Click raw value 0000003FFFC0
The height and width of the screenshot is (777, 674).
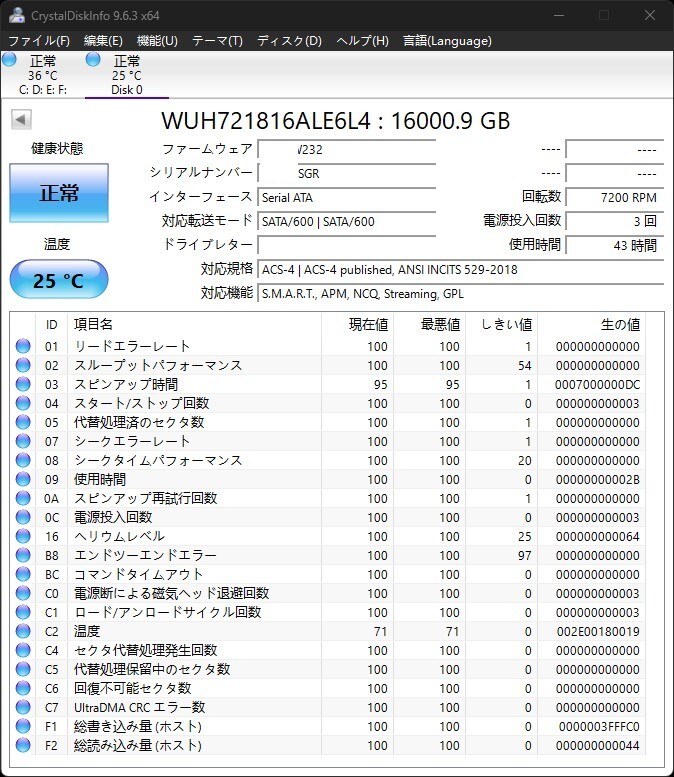point(599,726)
